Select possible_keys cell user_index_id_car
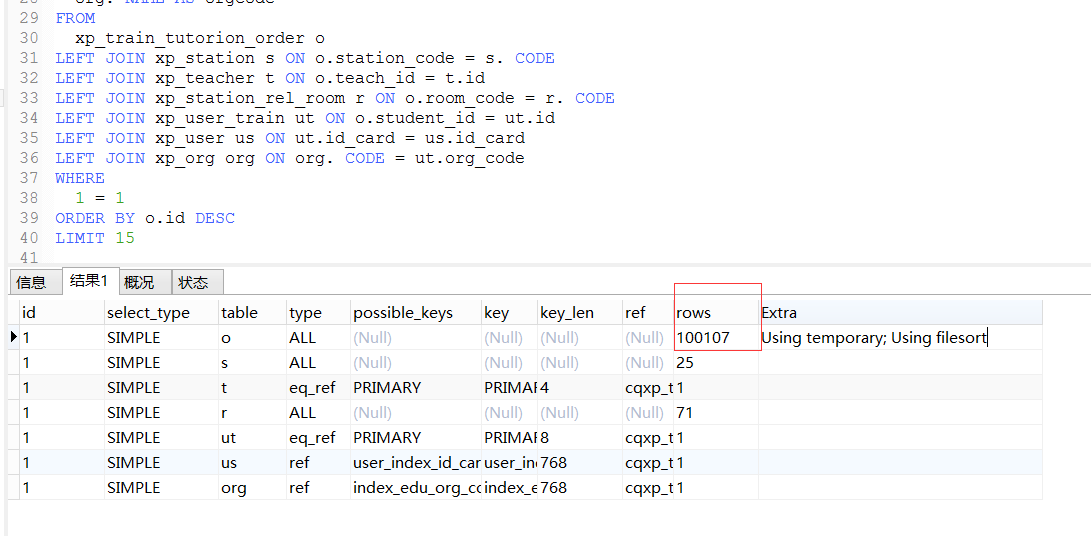The height and width of the screenshot is (536, 1091). (x=415, y=463)
